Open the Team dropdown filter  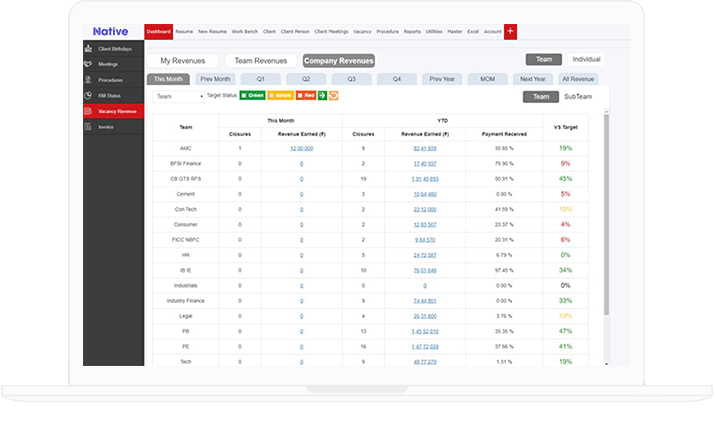click(179, 97)
